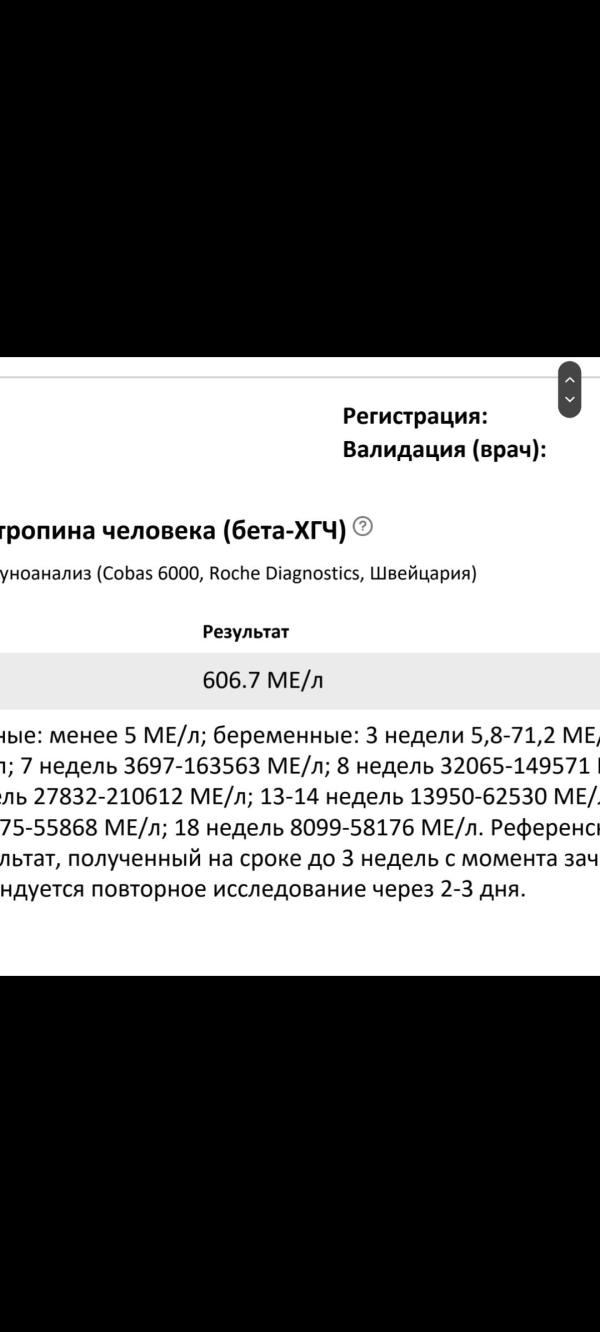Click the Регистрация label
Image resolution: width=600 pixels, height=1332 pixels.
[x=415, y=416]
